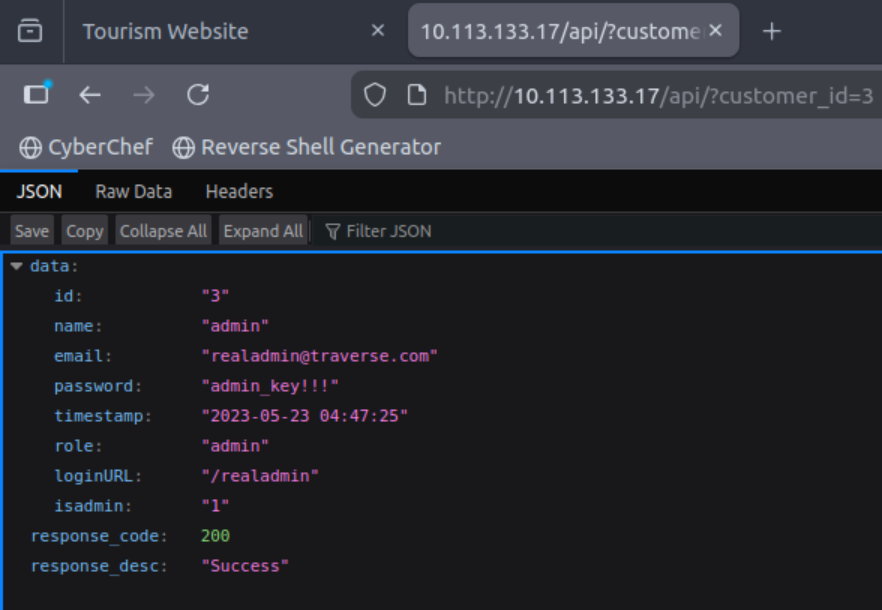Click the id value "3"
882x610 pixels.
click(215, 296)
